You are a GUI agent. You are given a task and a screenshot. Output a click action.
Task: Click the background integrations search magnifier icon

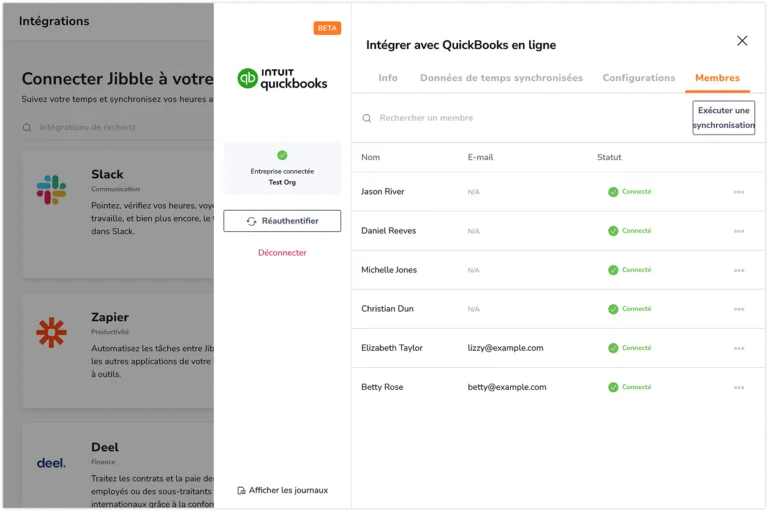coord(27,127)
